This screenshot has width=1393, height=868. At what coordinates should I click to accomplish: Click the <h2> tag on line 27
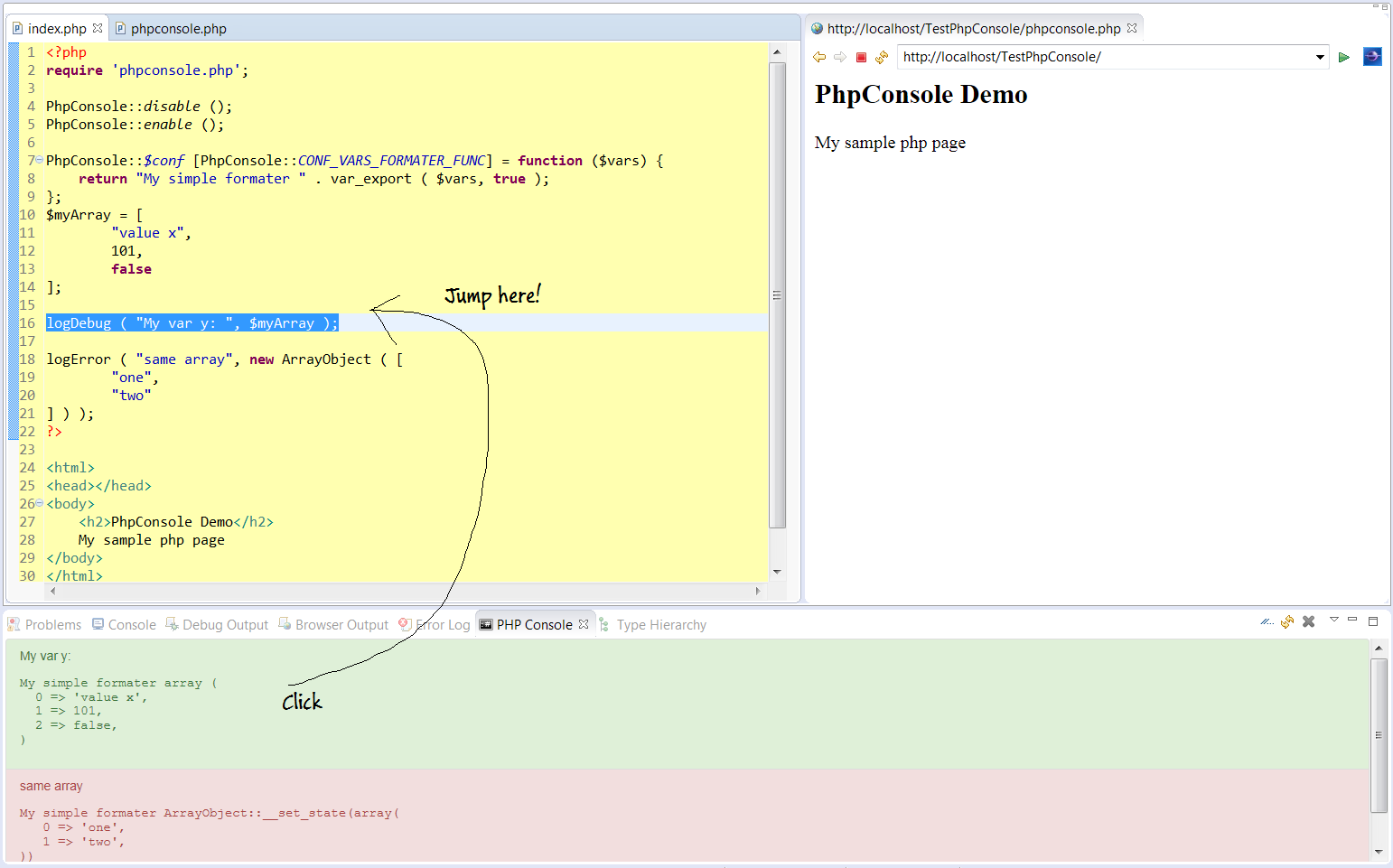coord(95,521)
